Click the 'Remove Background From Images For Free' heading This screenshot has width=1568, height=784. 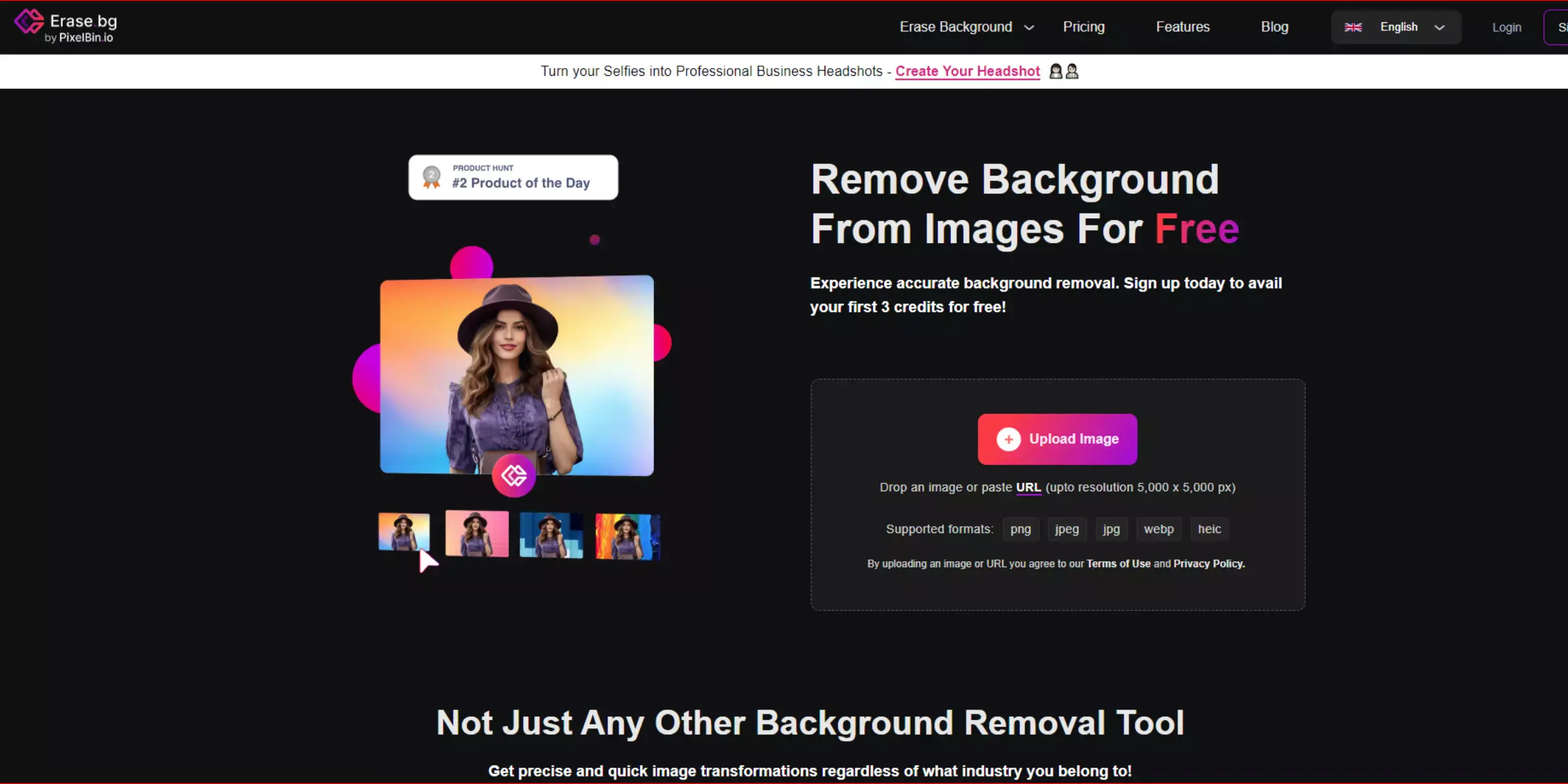pos(1024,204)
